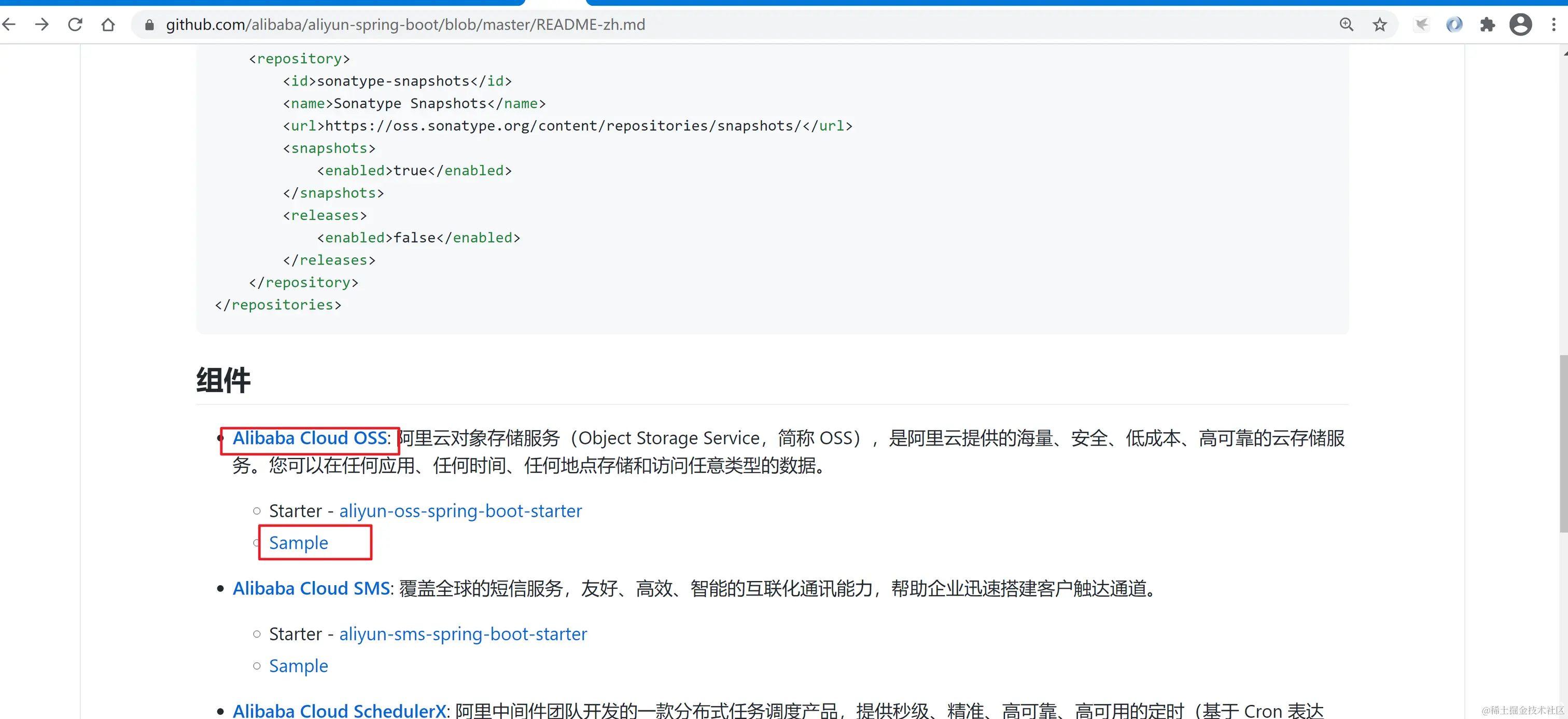1568x719 pixels.
Task: Click the grey bird extension icon
Action: coord(1421,24)
